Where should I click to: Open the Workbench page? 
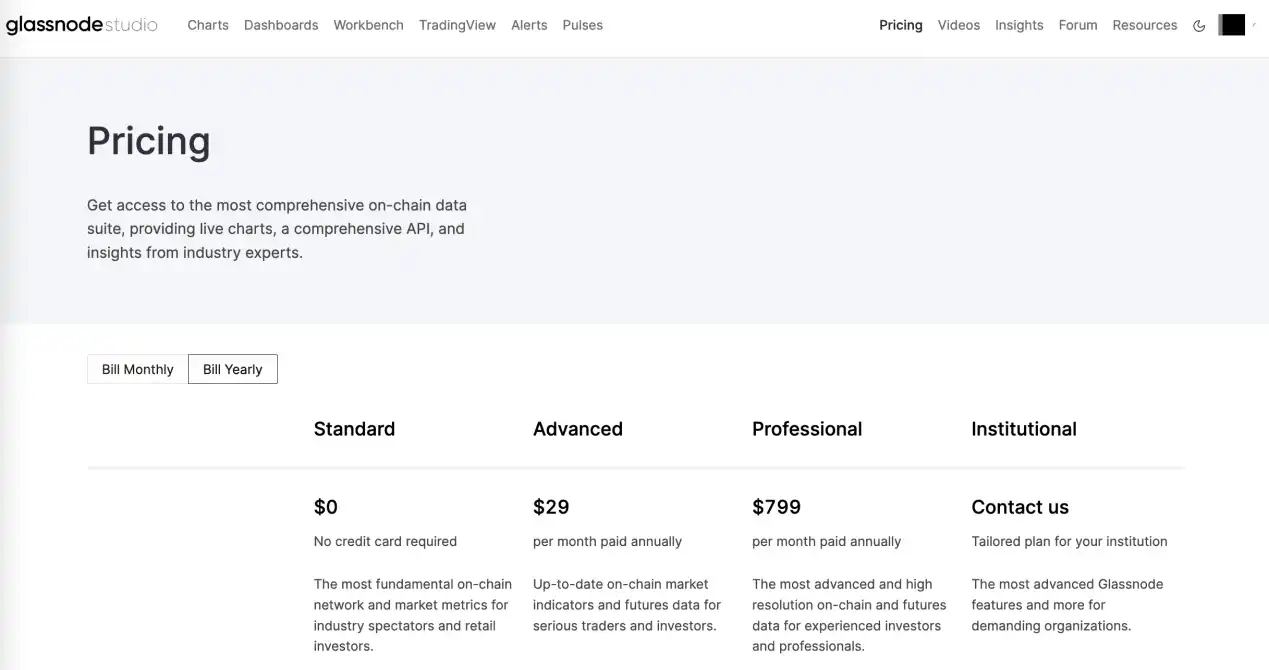(x=368, y=25)
